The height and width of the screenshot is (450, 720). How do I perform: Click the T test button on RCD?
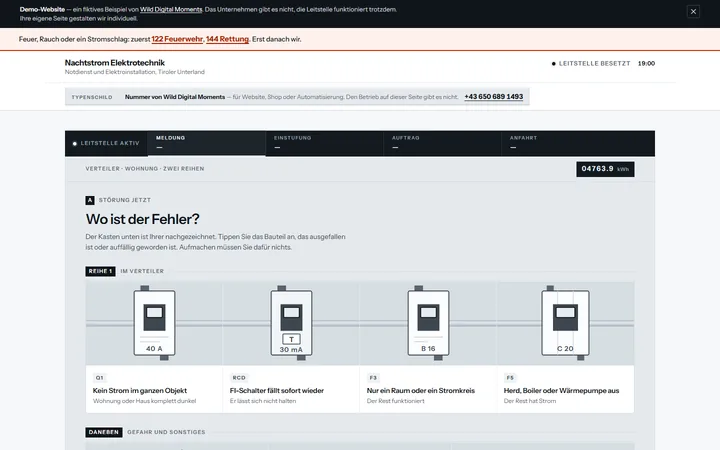point(291,339)
